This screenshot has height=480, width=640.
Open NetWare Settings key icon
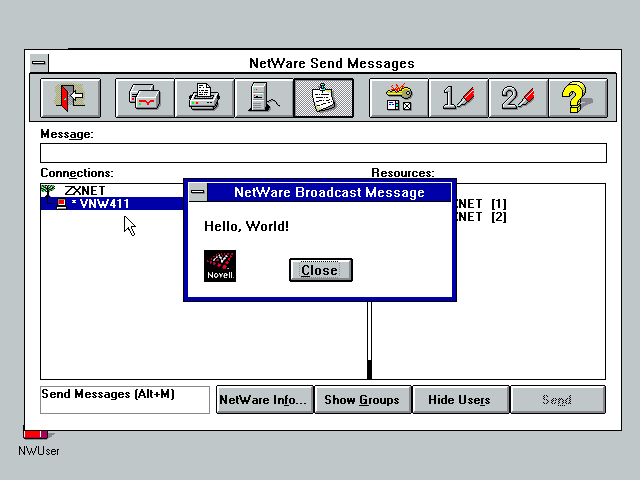[399, 98]
